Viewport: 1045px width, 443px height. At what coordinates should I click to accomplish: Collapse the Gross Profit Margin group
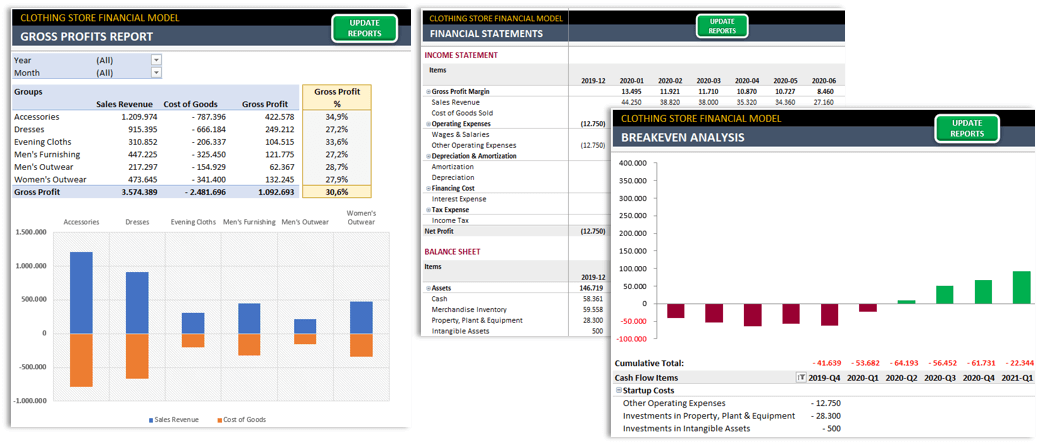(x=428, y=91)
